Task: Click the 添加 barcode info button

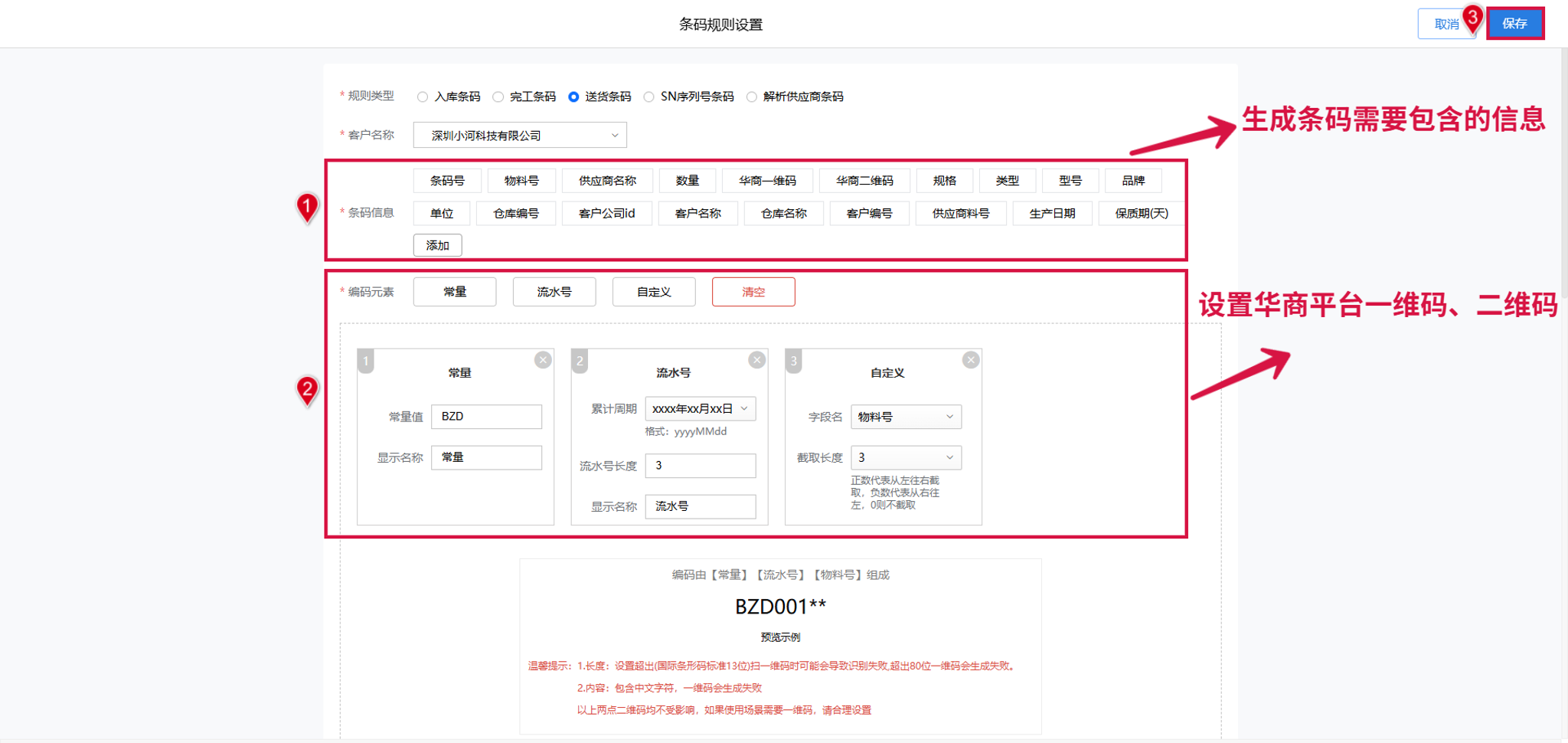Action: (x=438, y=245)
